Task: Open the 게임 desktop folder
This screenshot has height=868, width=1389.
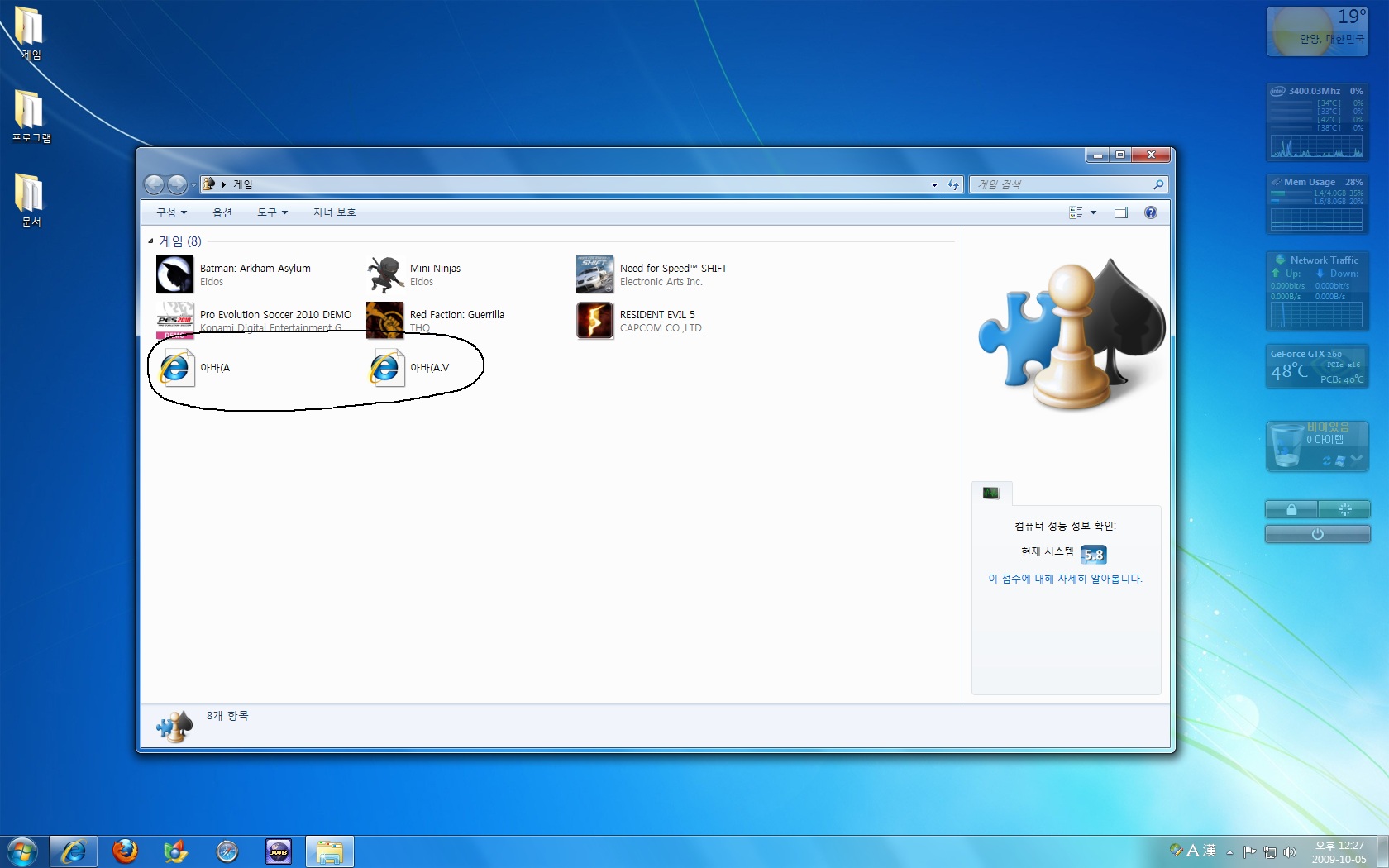Action: (x=30, y=34)
